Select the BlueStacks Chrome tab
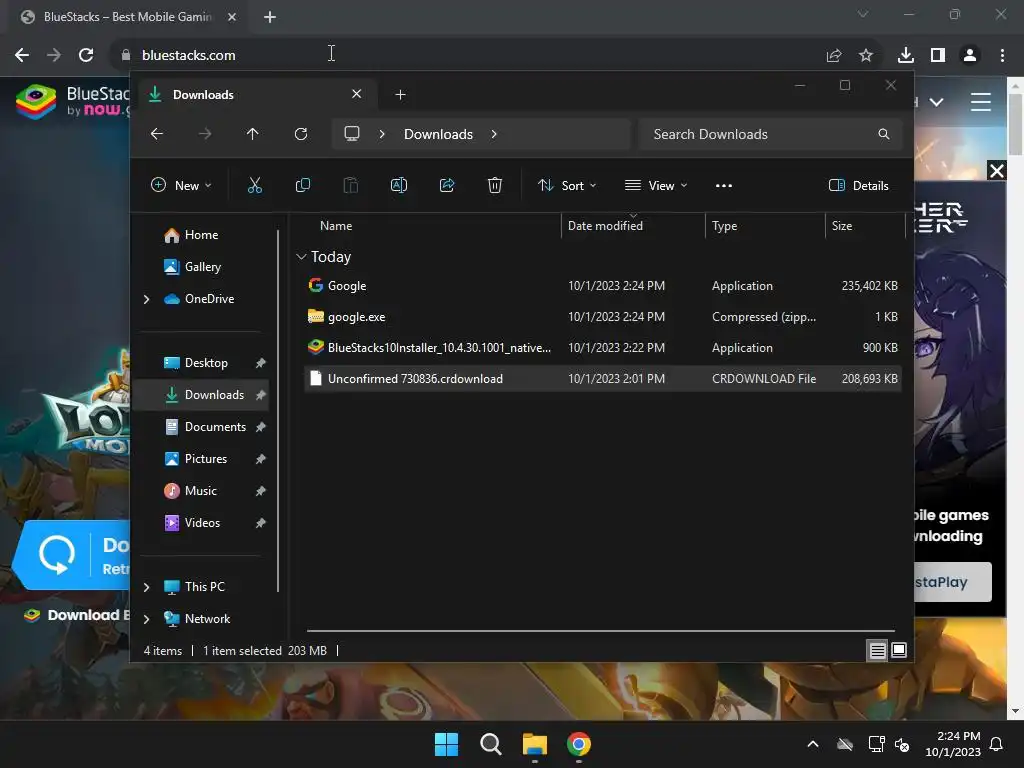The width and height of the screenshot is (1024, 768). 127,17
